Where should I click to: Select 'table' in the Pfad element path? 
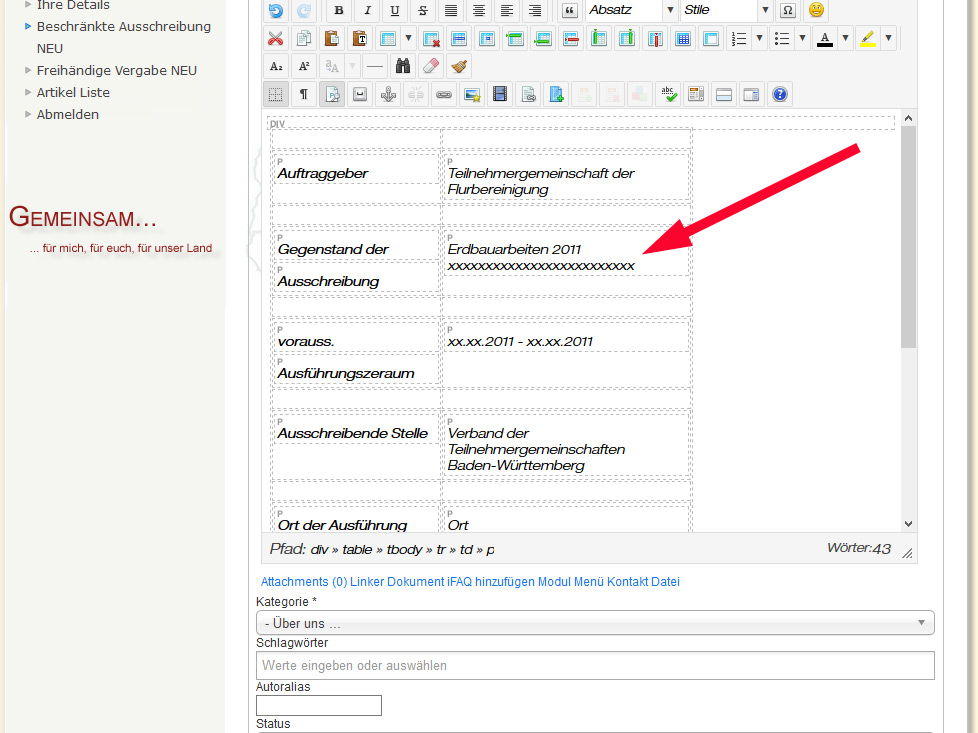click(x=357, y=550)
